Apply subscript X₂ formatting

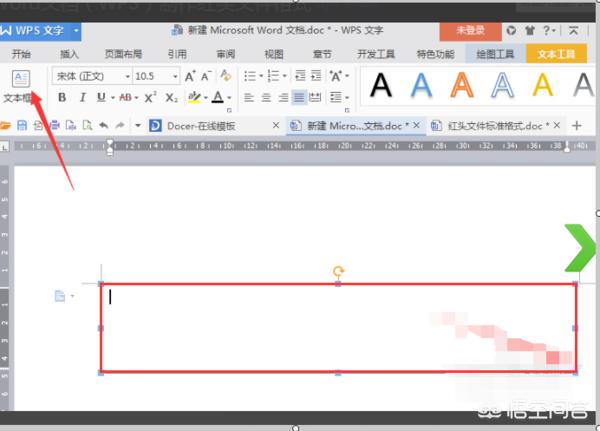tap(171, 98)
